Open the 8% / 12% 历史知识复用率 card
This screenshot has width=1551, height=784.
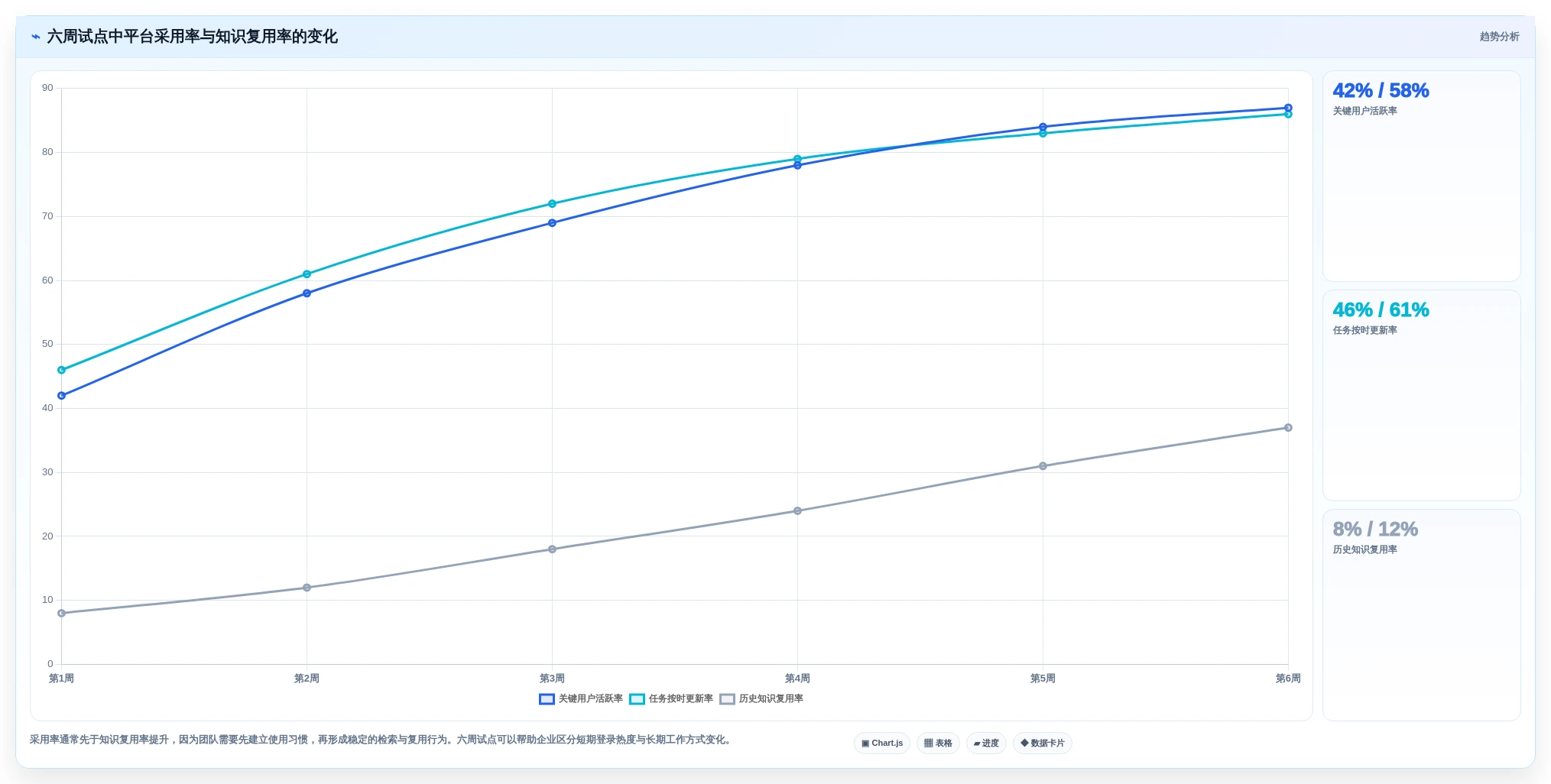tap(1421, 615)
